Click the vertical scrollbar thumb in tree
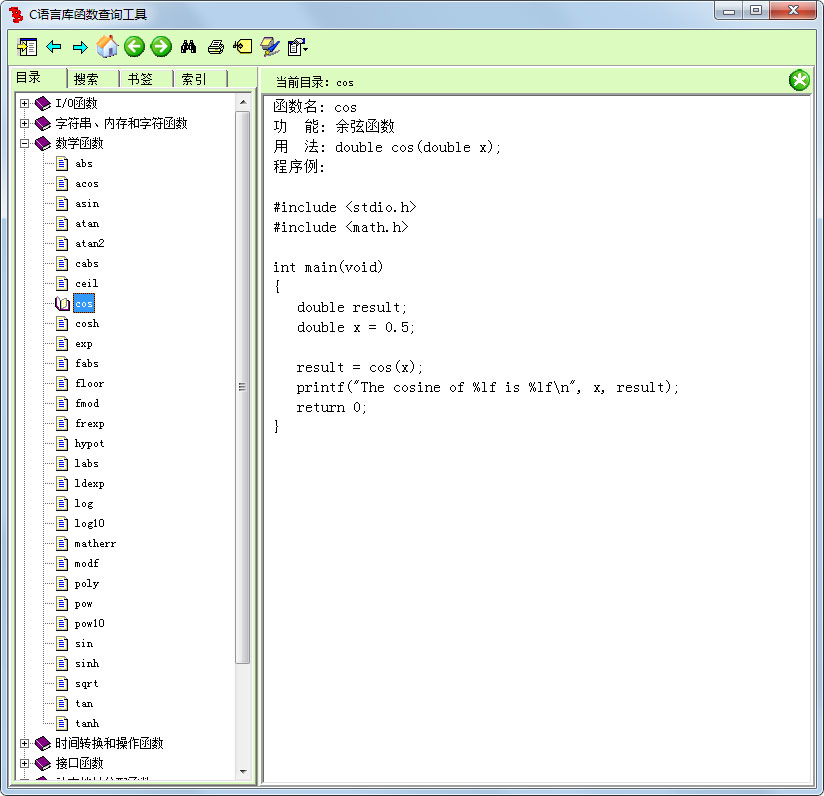824x796 pixels. tap(243, 387)
